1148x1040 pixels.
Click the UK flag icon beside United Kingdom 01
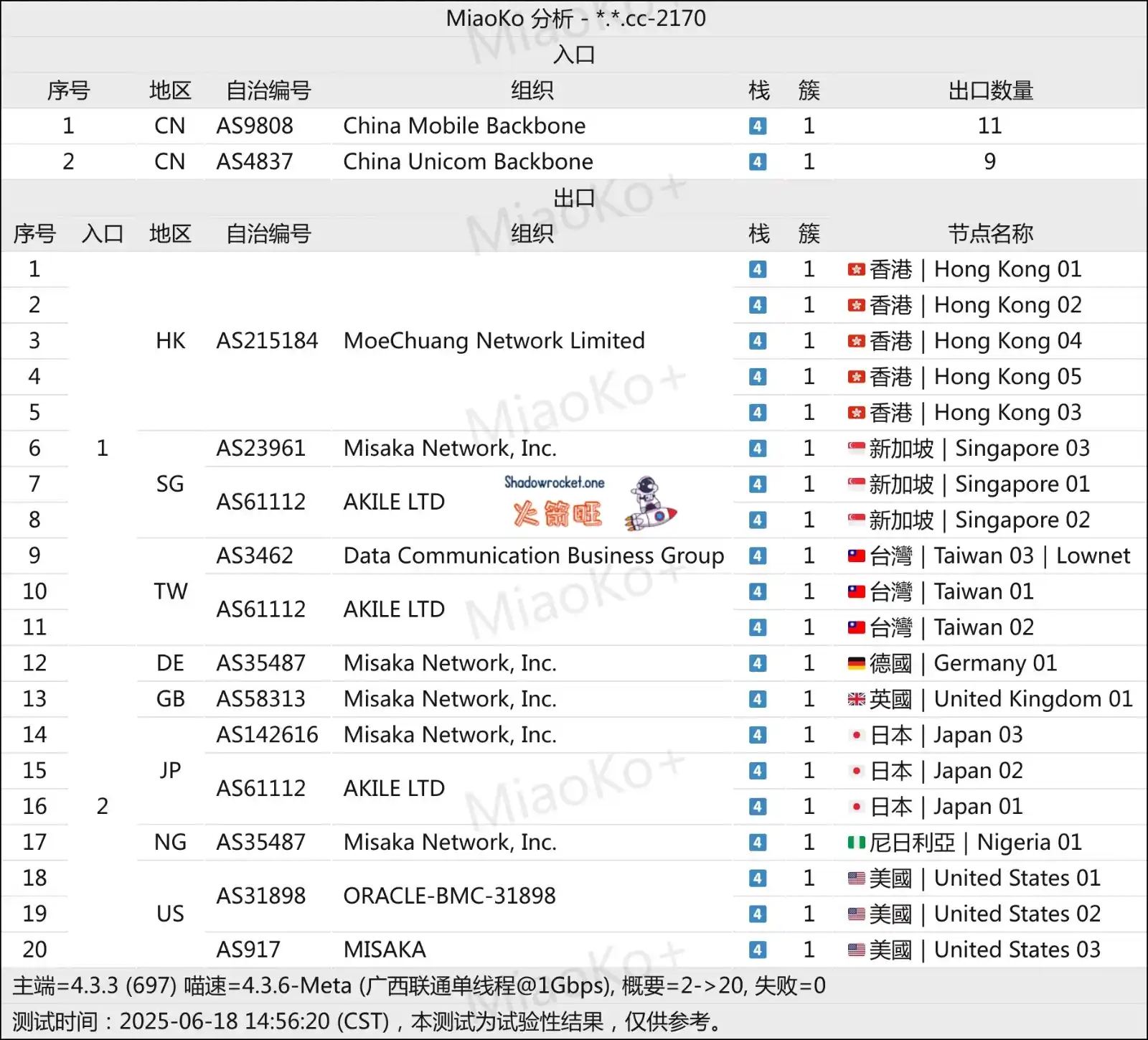(x=856, y=700)
